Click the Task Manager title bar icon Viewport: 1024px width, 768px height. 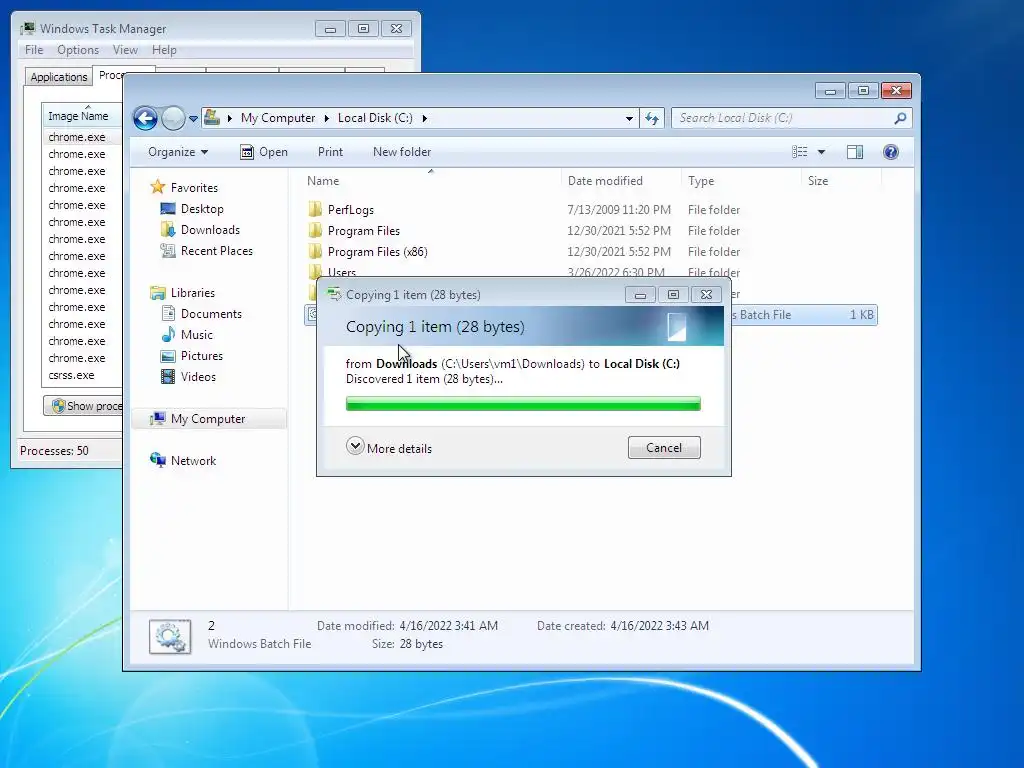pyautogui.click(x=27, y=28)
